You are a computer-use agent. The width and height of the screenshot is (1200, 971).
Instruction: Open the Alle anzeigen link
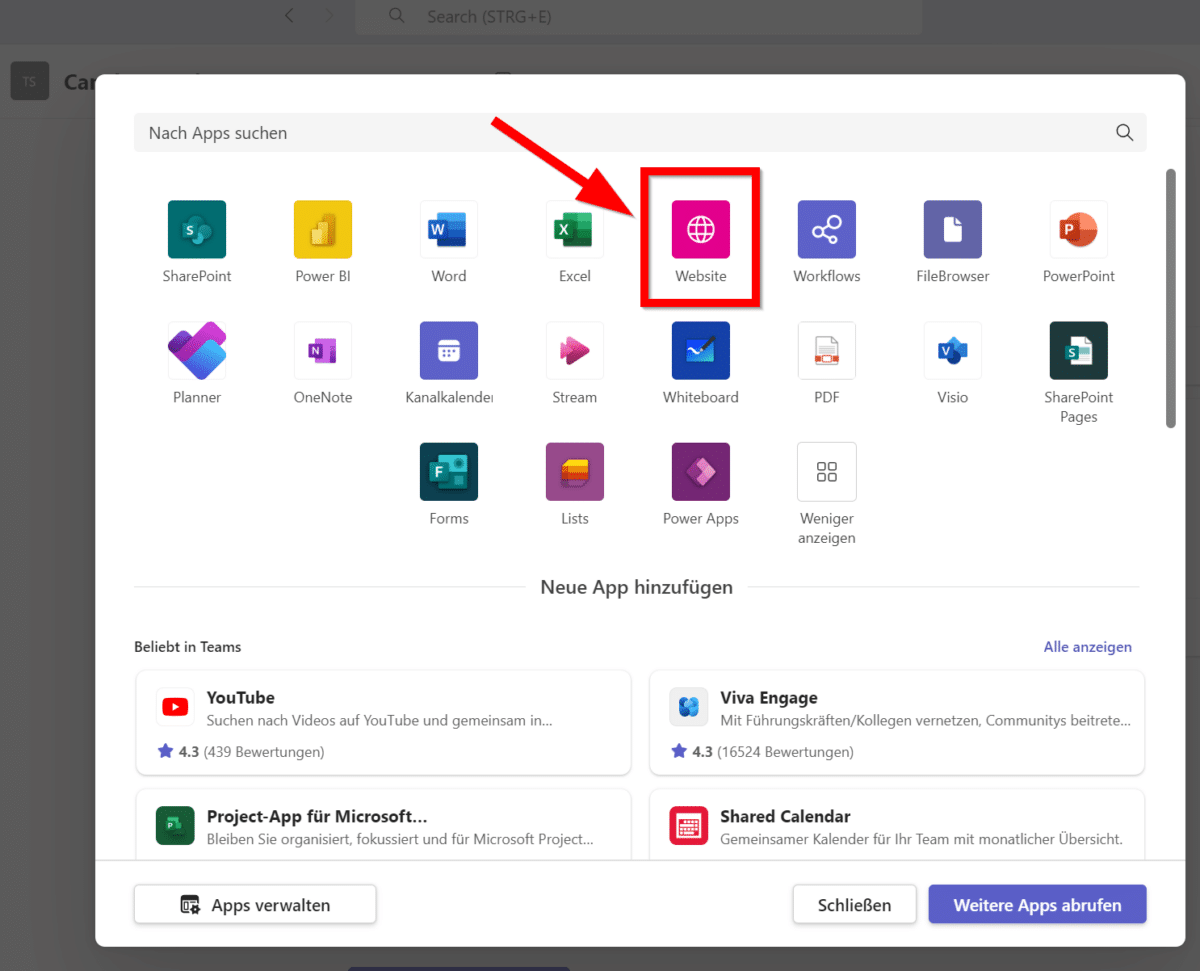(1088, 647)
